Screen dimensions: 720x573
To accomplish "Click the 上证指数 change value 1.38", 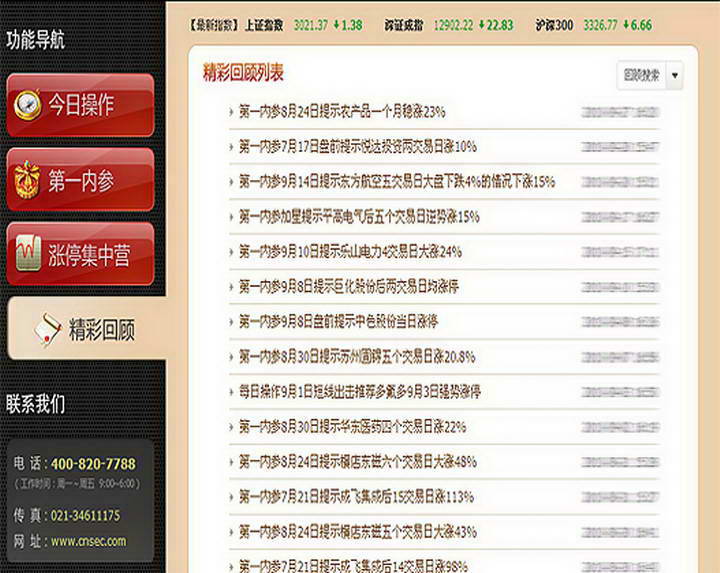I will [x=352, y=25].
